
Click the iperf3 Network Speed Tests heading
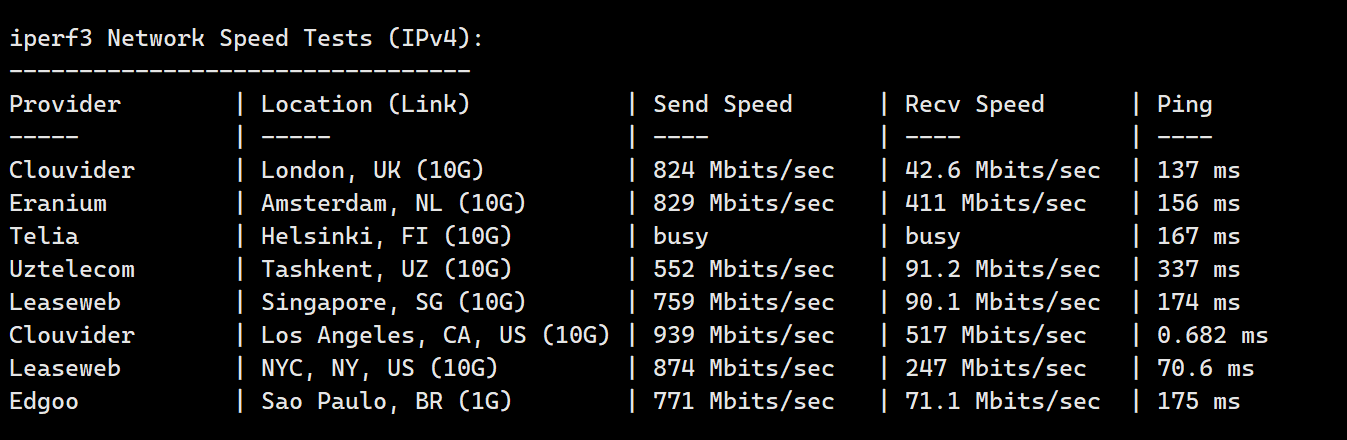[x=247, y=39]
